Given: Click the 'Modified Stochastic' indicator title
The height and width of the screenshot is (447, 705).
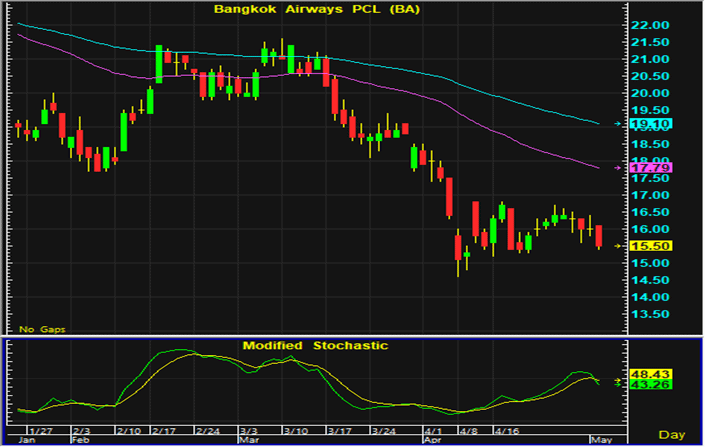Looking at the screenshot, I should (315, 345).
